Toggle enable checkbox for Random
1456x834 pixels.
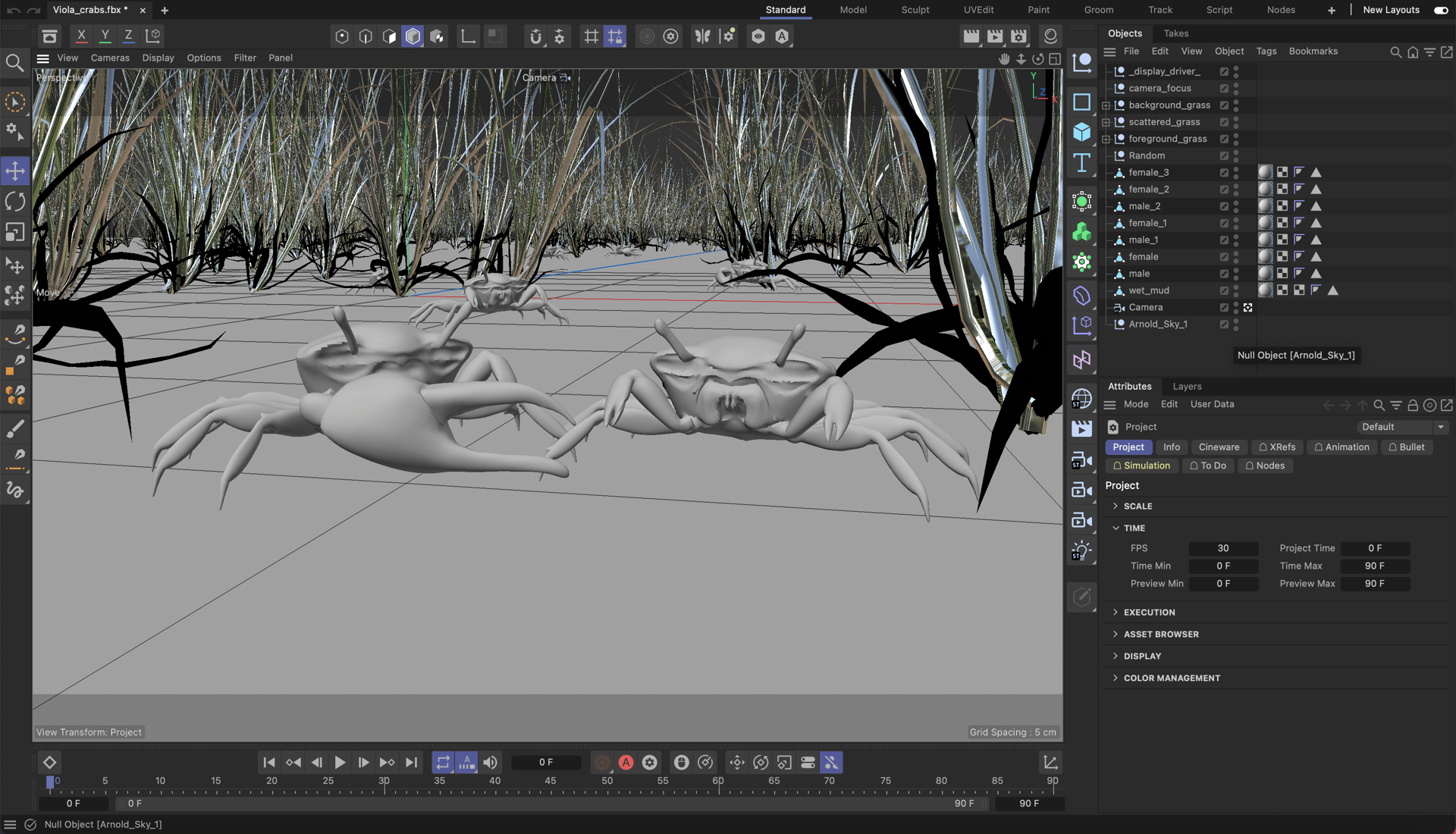(1224, 155)
